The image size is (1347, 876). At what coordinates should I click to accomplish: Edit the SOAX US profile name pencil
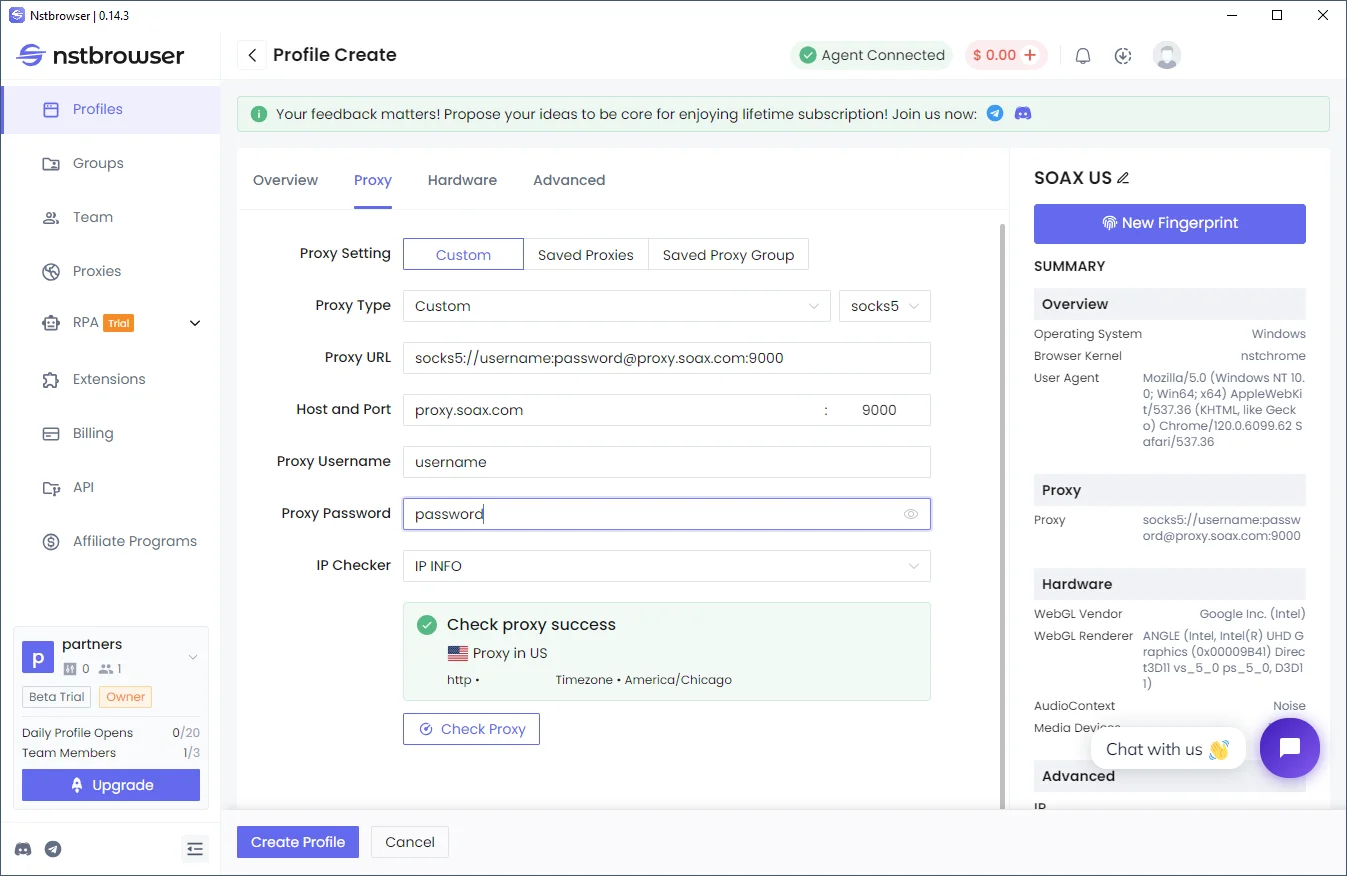(1123, 178)
